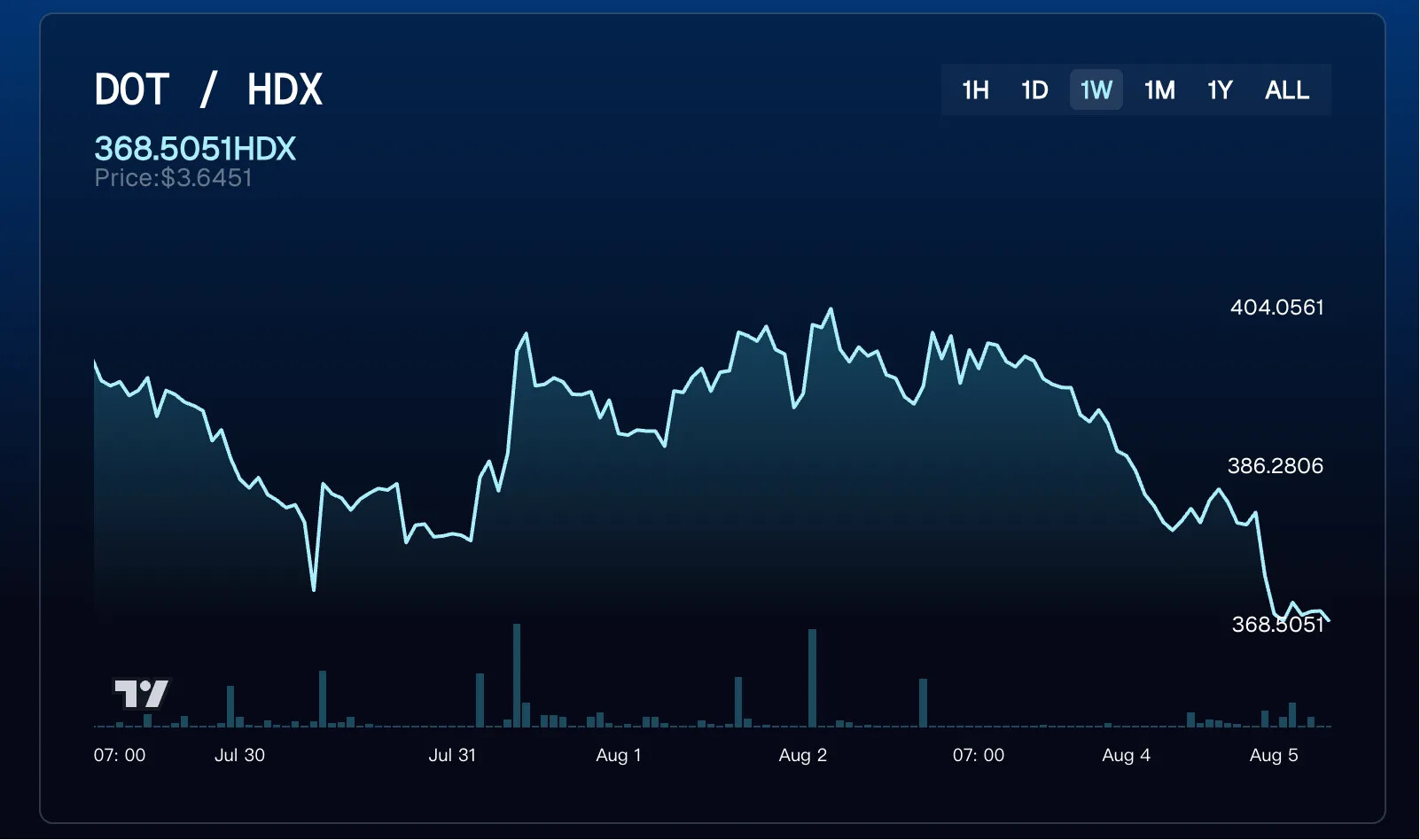Image resolution: width=1420 pixels, height=840 pixels.
Task: Click the Aug 5 date marker
Action: point(1274,755)
